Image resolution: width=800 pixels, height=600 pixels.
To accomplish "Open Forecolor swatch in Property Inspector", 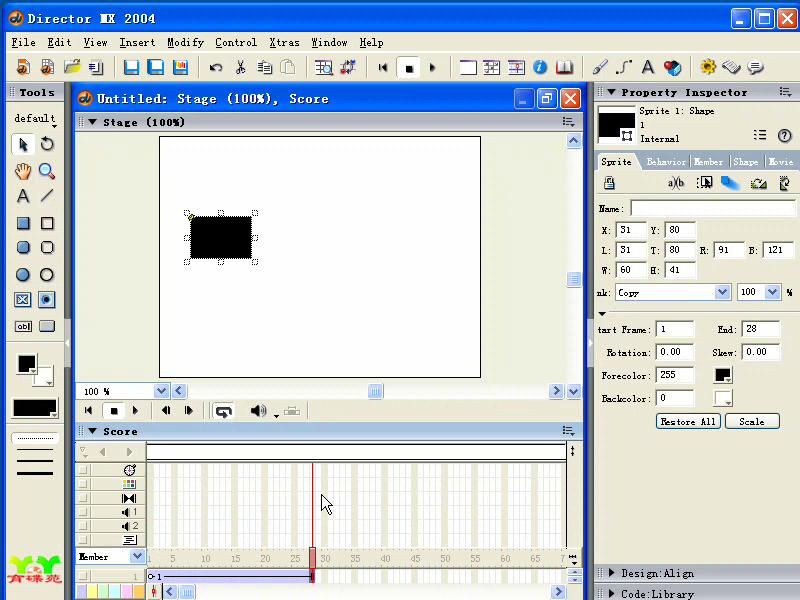I will (723, 376).
